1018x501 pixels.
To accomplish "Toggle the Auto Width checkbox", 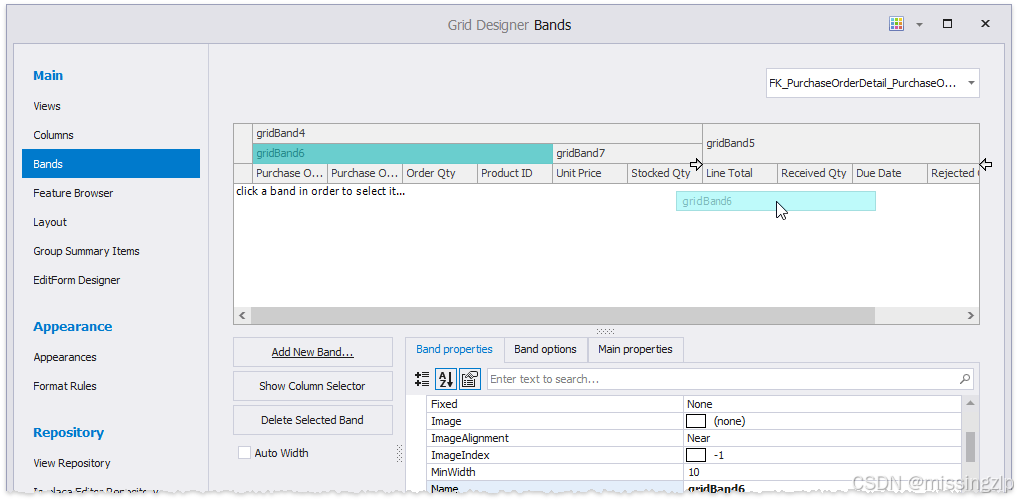I will pos(244,453).
